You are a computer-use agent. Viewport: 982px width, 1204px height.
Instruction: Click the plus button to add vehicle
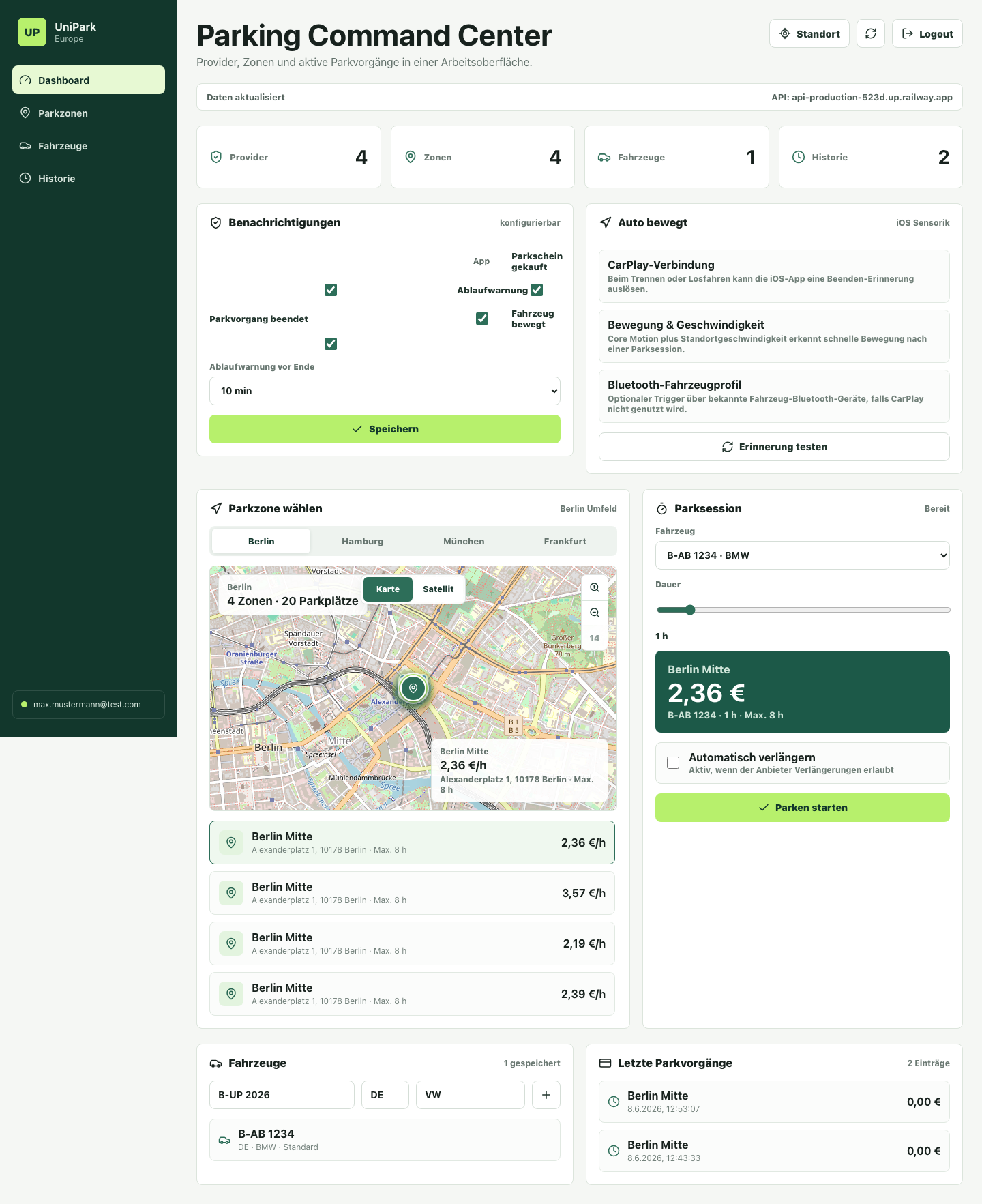tap(546, 1095)
